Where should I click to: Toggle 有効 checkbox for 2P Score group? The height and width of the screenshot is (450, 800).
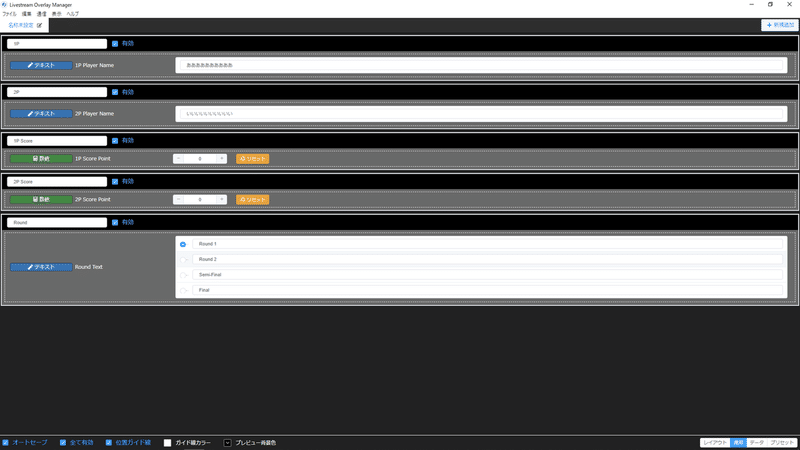[115, 182]
